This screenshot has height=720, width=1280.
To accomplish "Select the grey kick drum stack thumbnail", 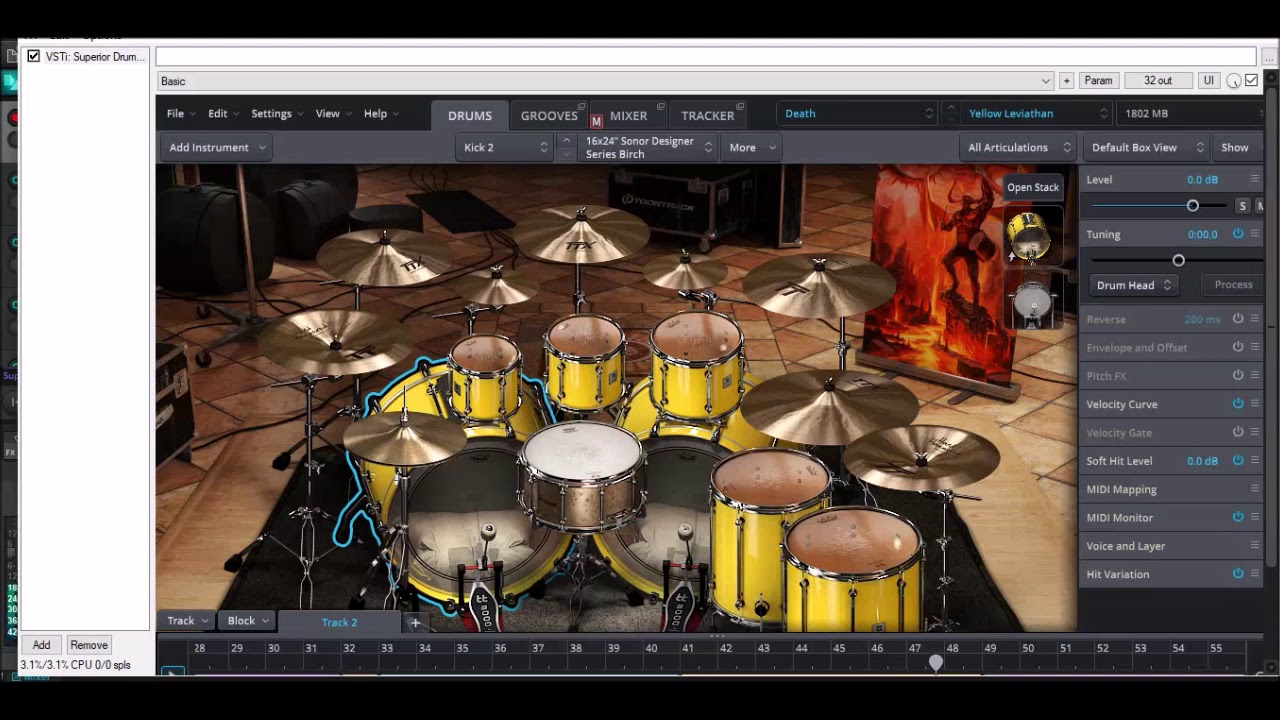I will pyautogui.click(x=1033, y=300).
